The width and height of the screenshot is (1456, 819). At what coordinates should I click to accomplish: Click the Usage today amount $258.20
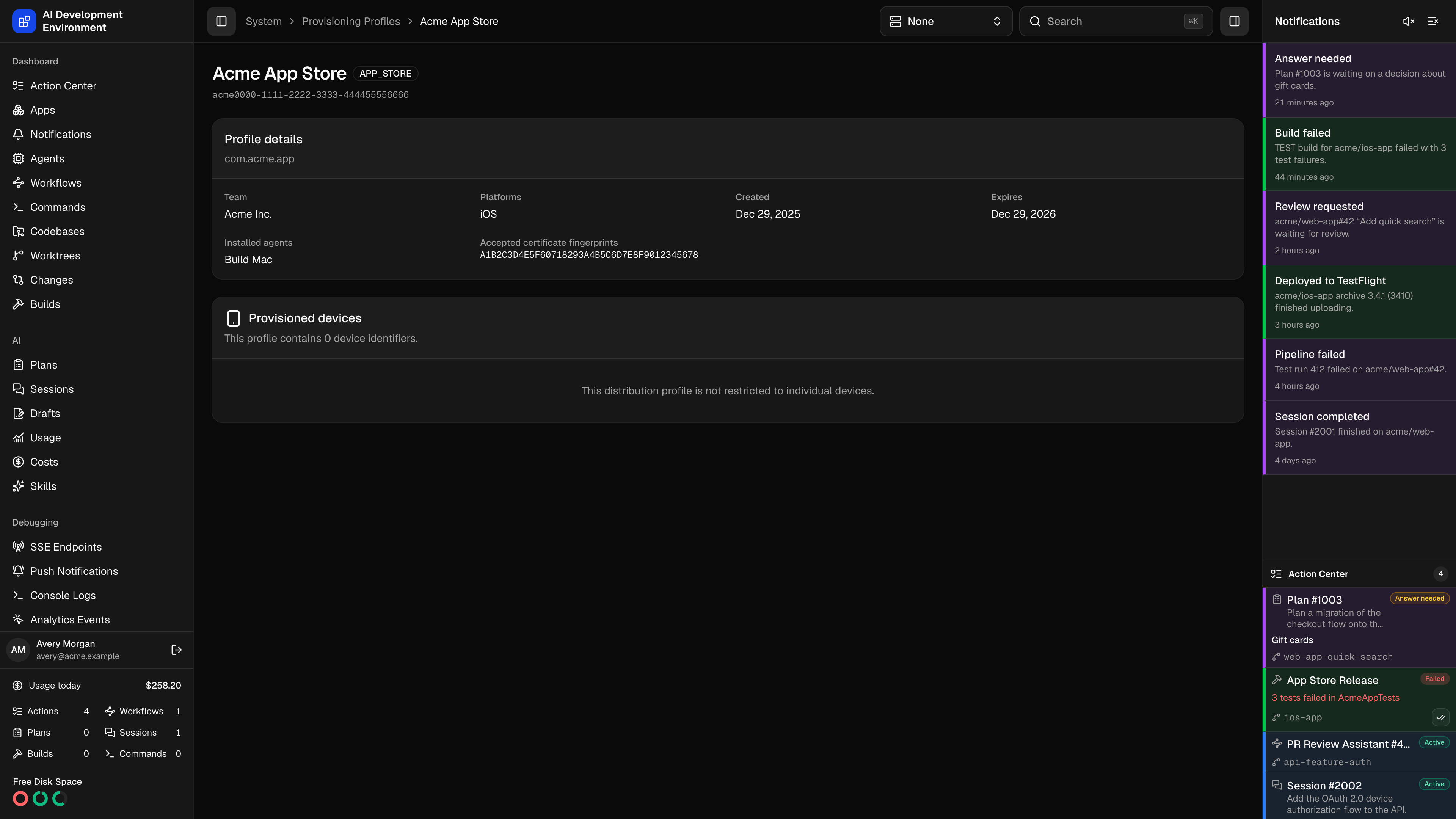(x=163, y=686)
